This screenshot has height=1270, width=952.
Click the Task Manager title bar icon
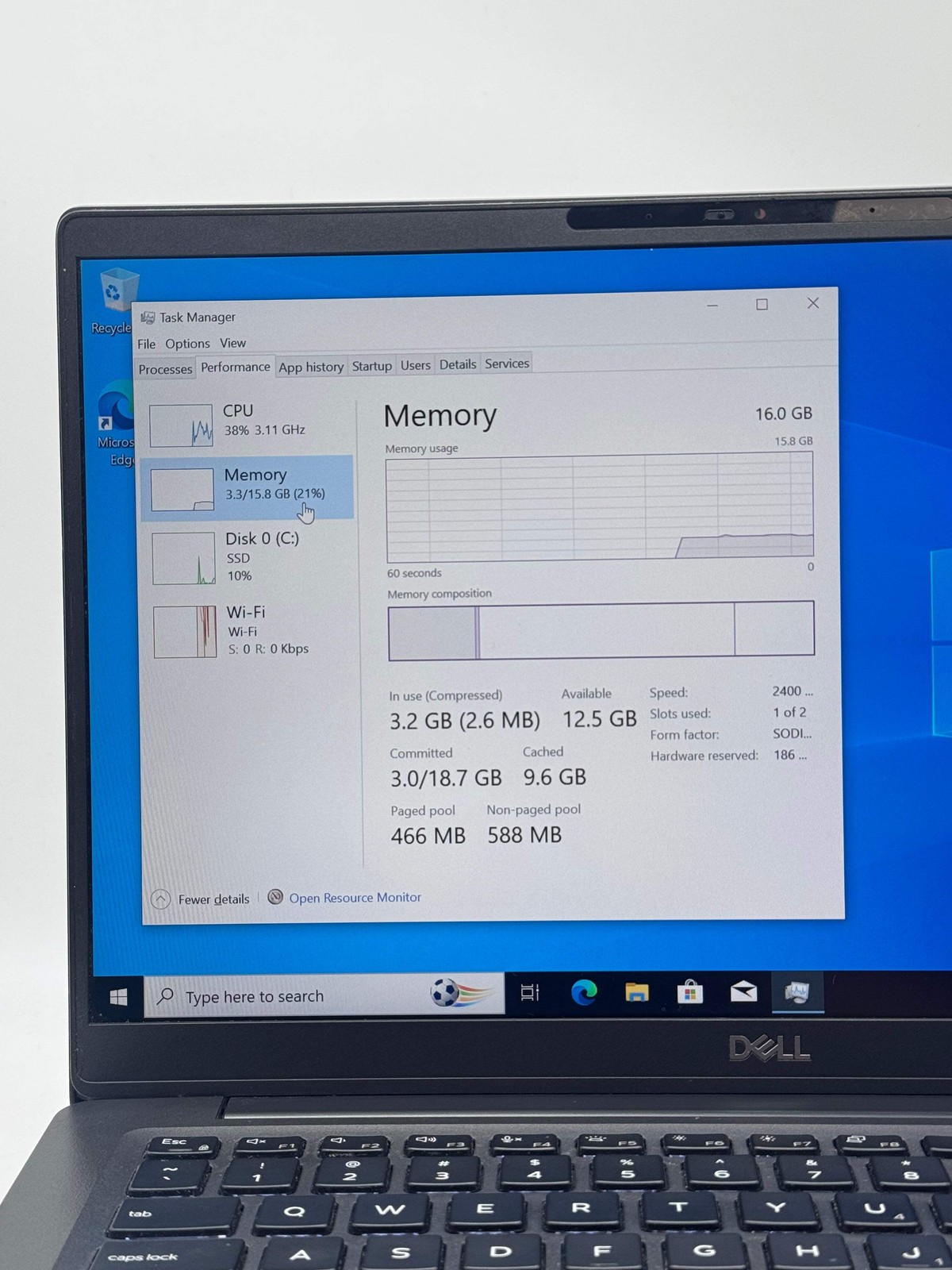[148, 317]
